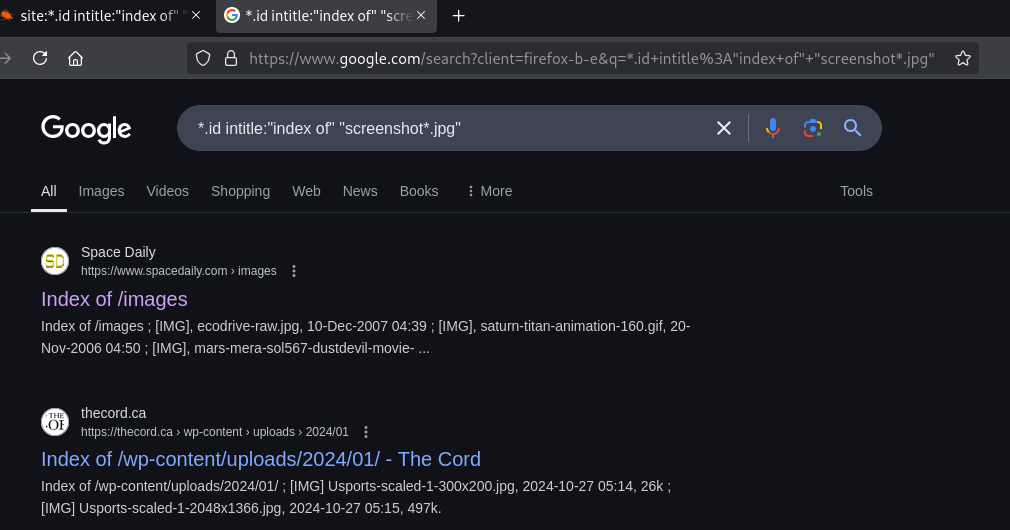Click spacedaily.com images URL breadcrumb

click(178, 271)
